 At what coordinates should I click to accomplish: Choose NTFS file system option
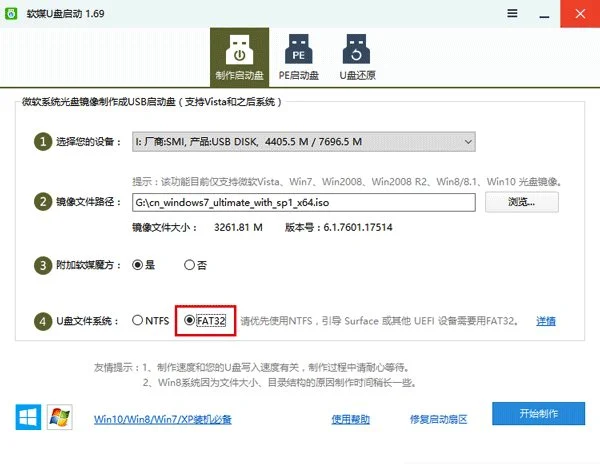(x=150, y=320)
